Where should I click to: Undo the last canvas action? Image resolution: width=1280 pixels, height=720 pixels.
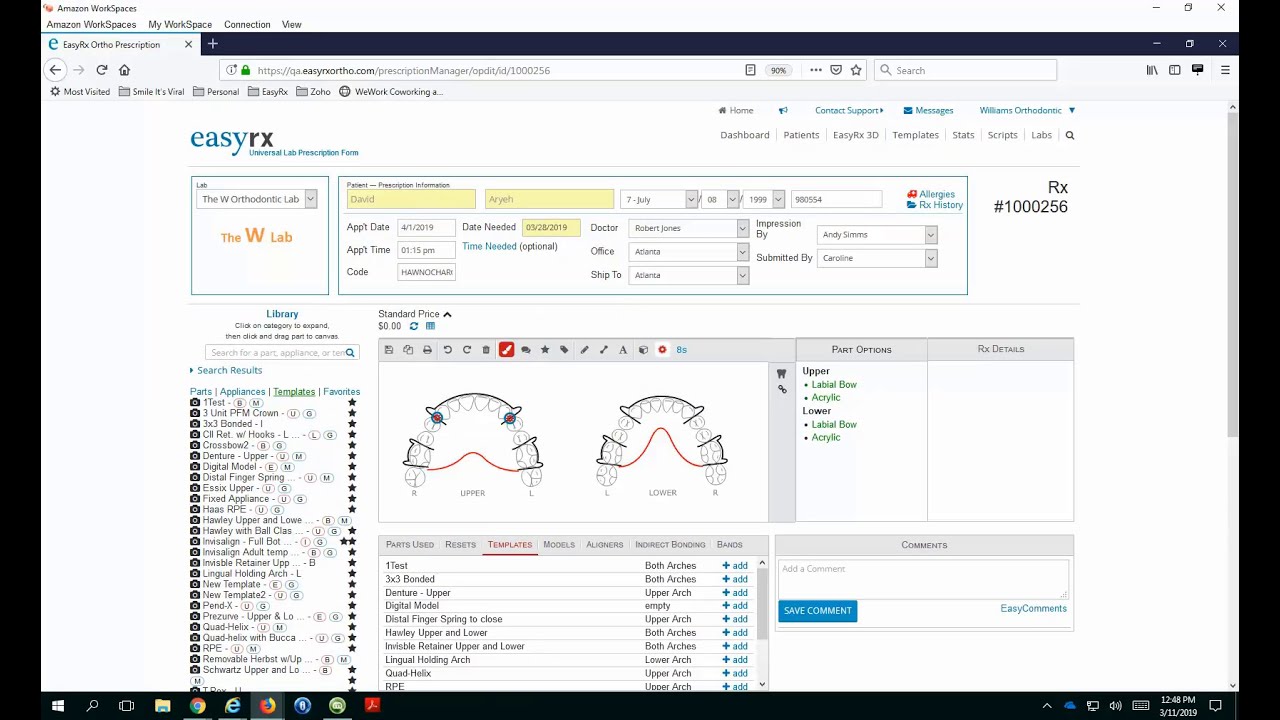[447, 350]
